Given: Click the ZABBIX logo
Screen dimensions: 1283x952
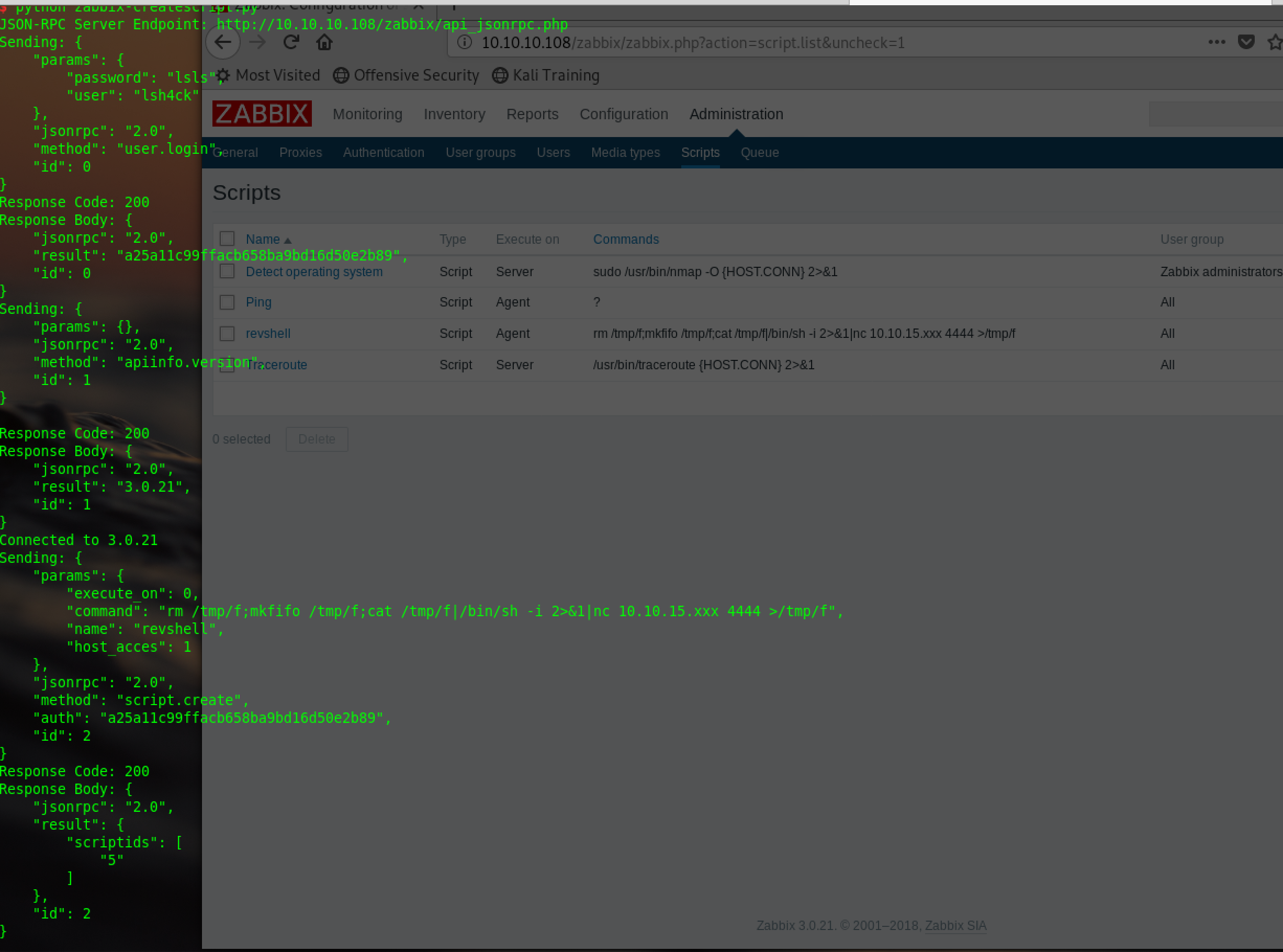Looking at the screenshot, I should [x=262, y=114].
